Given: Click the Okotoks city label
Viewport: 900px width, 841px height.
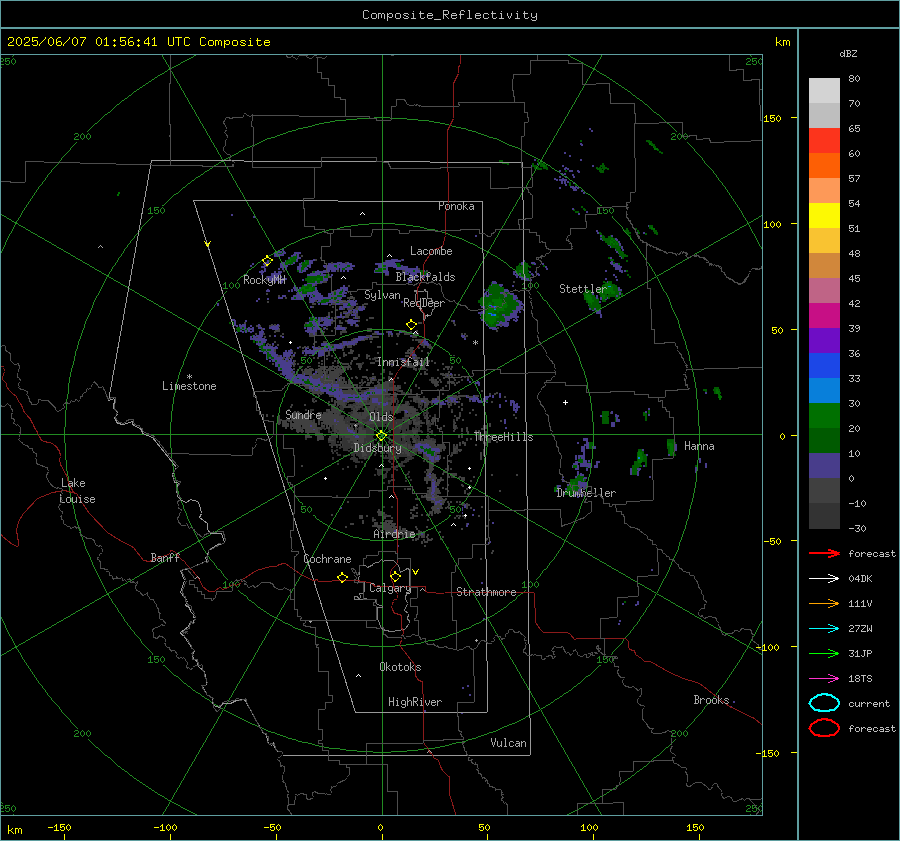Looking at the screenshot, I should click(x=400, y=667).
